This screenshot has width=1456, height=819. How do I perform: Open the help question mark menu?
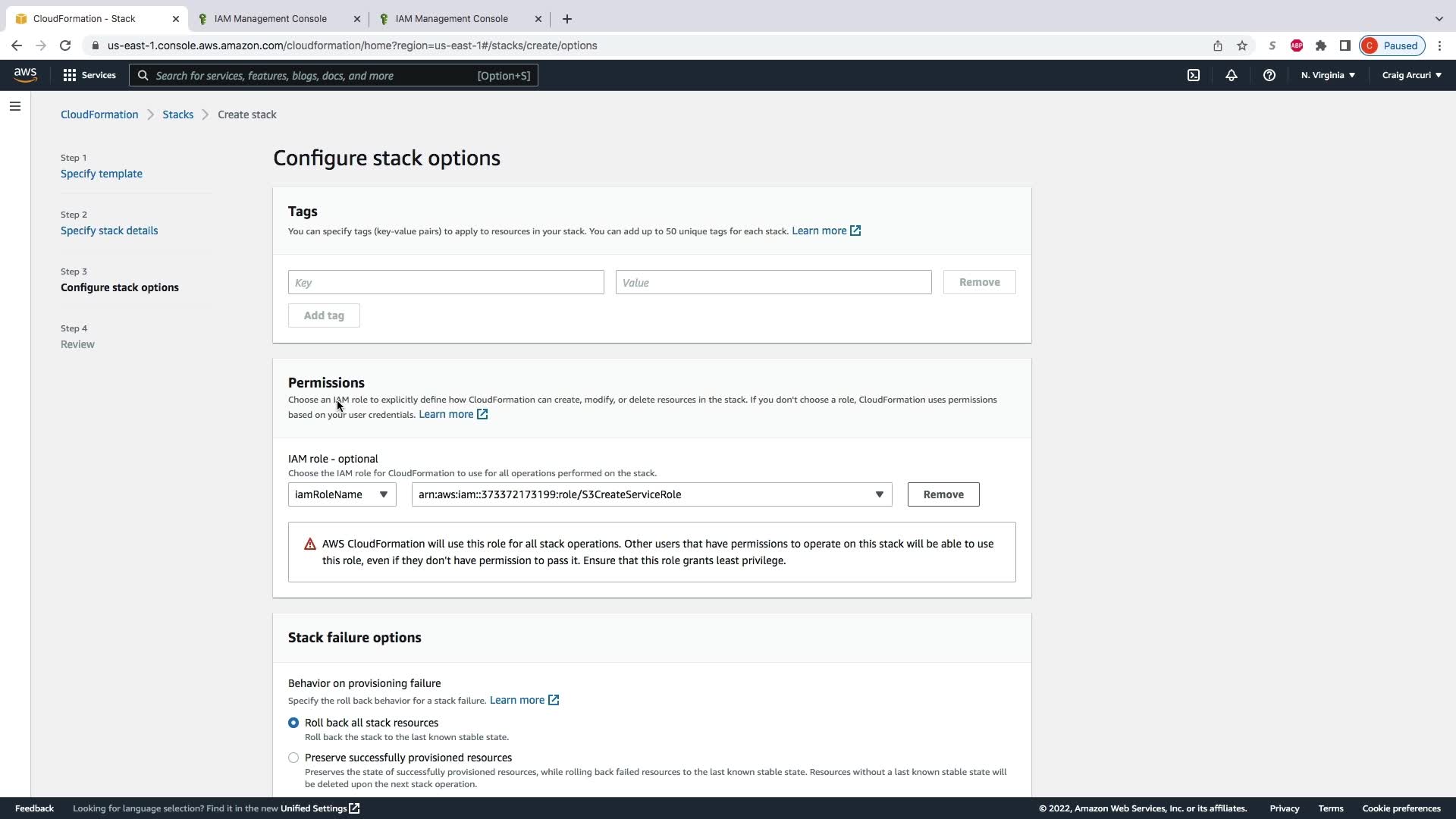pyautogui.click(x=1269, y=75)
